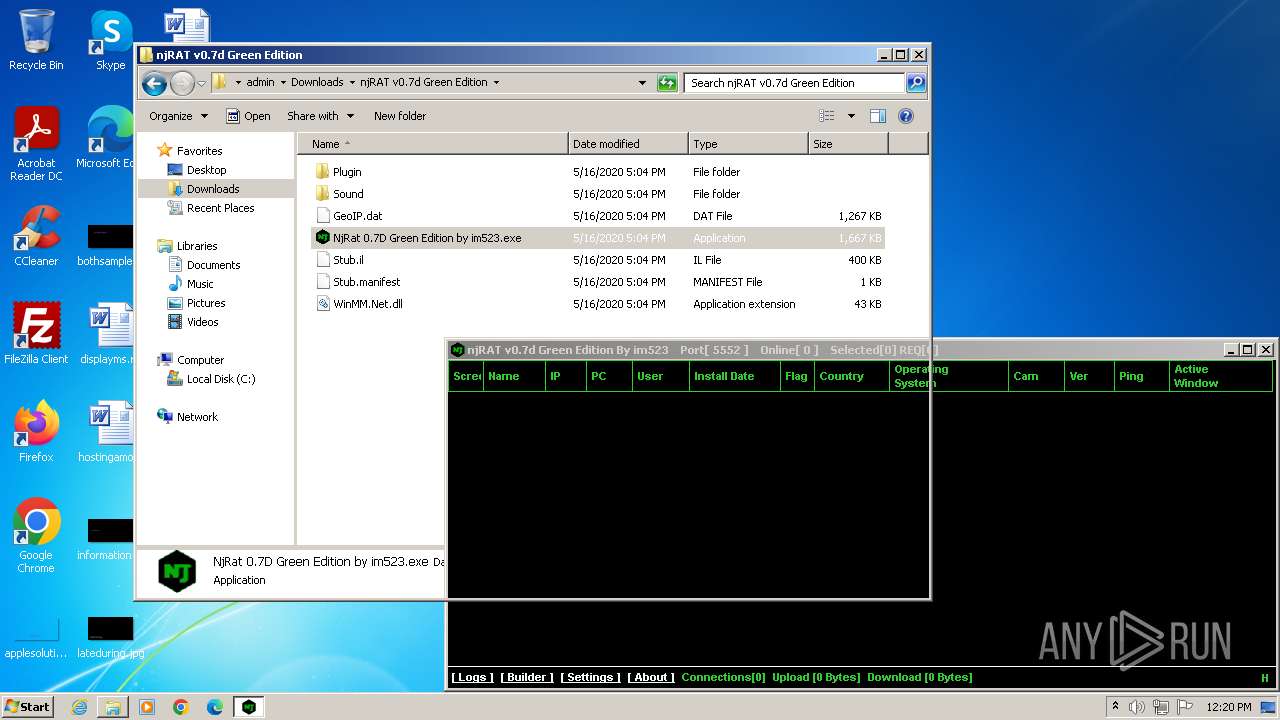
Task: Launch CCleaner from the desktop
Action: [36, 236]
